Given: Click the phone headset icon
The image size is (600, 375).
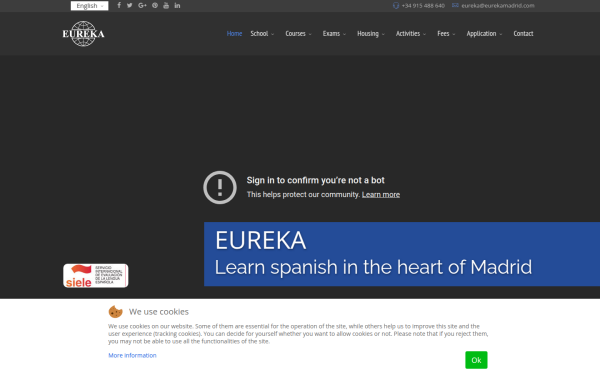Looking at the screenshot, I should click(396, 5).
